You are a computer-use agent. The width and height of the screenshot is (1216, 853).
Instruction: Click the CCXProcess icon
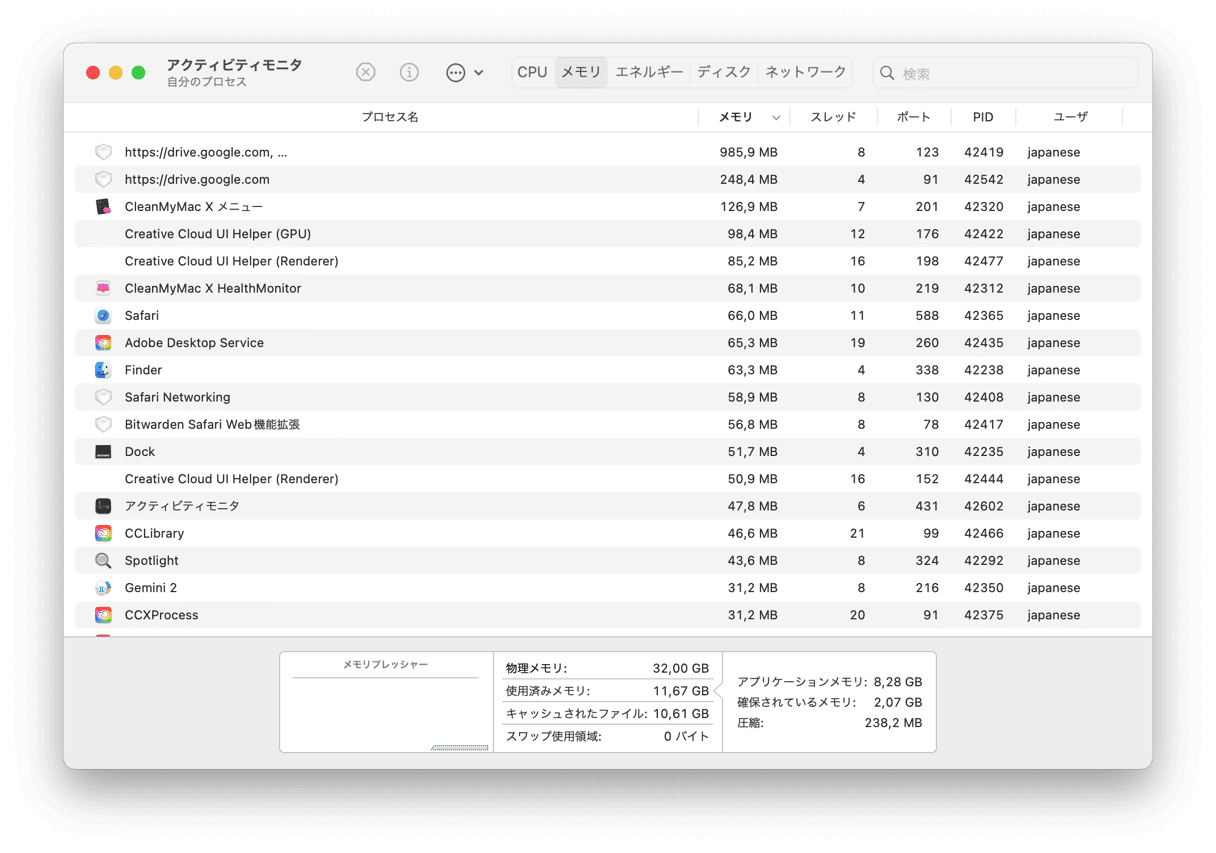(103, 615)
